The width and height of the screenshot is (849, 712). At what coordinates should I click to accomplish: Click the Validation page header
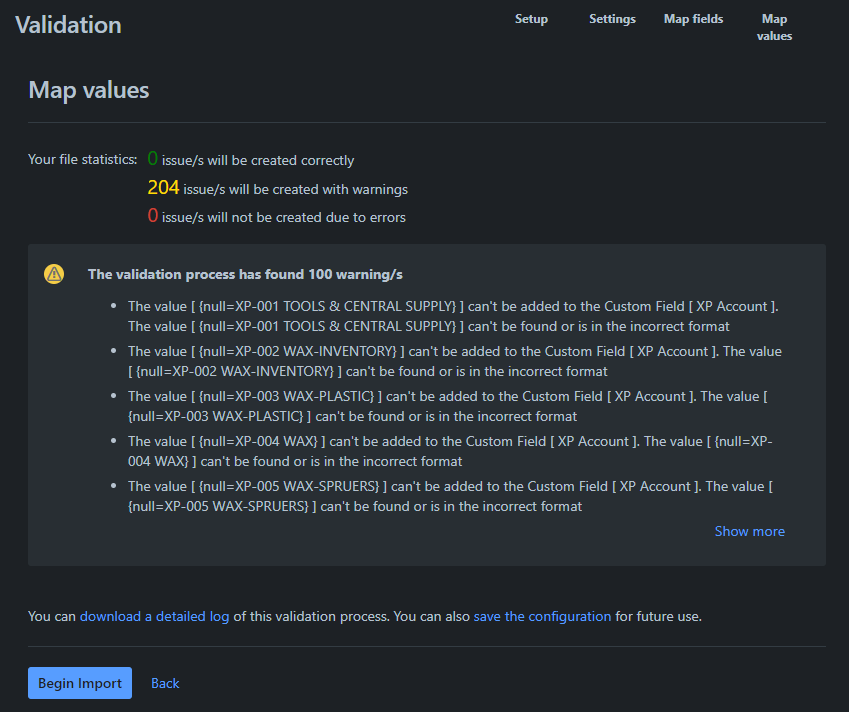coord(68,25)
